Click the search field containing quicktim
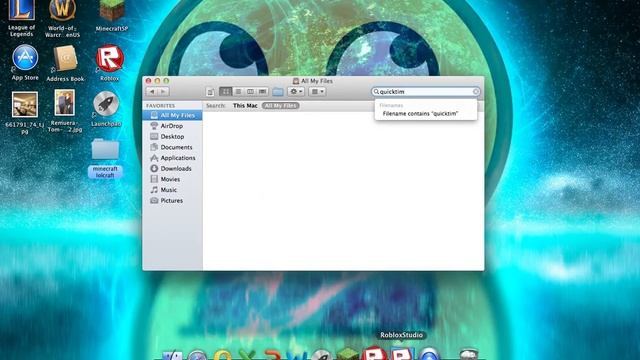 tap(426, 92)
